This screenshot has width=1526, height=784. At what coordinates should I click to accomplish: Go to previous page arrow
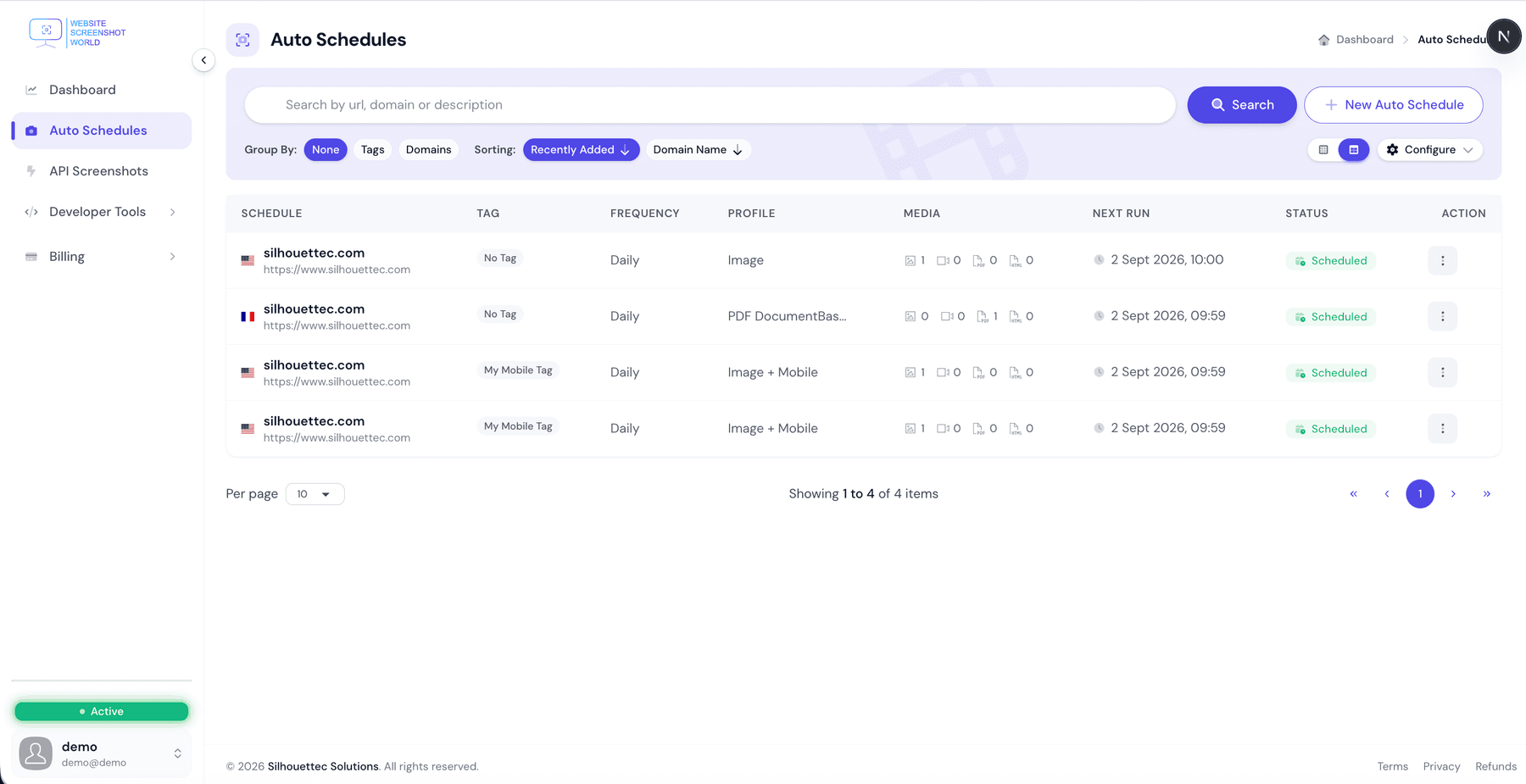[x=1387, y=494]
